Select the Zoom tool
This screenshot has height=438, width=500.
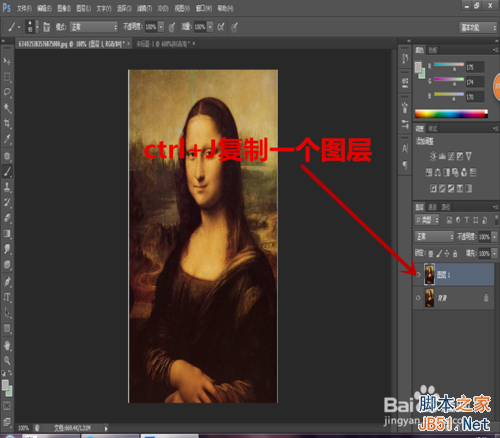point(7,360)
